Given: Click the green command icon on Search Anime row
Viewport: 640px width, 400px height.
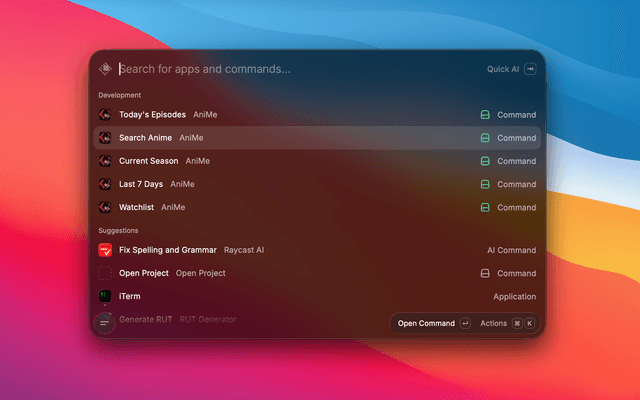Looking at the screenshot, I should tap(485, 138).
